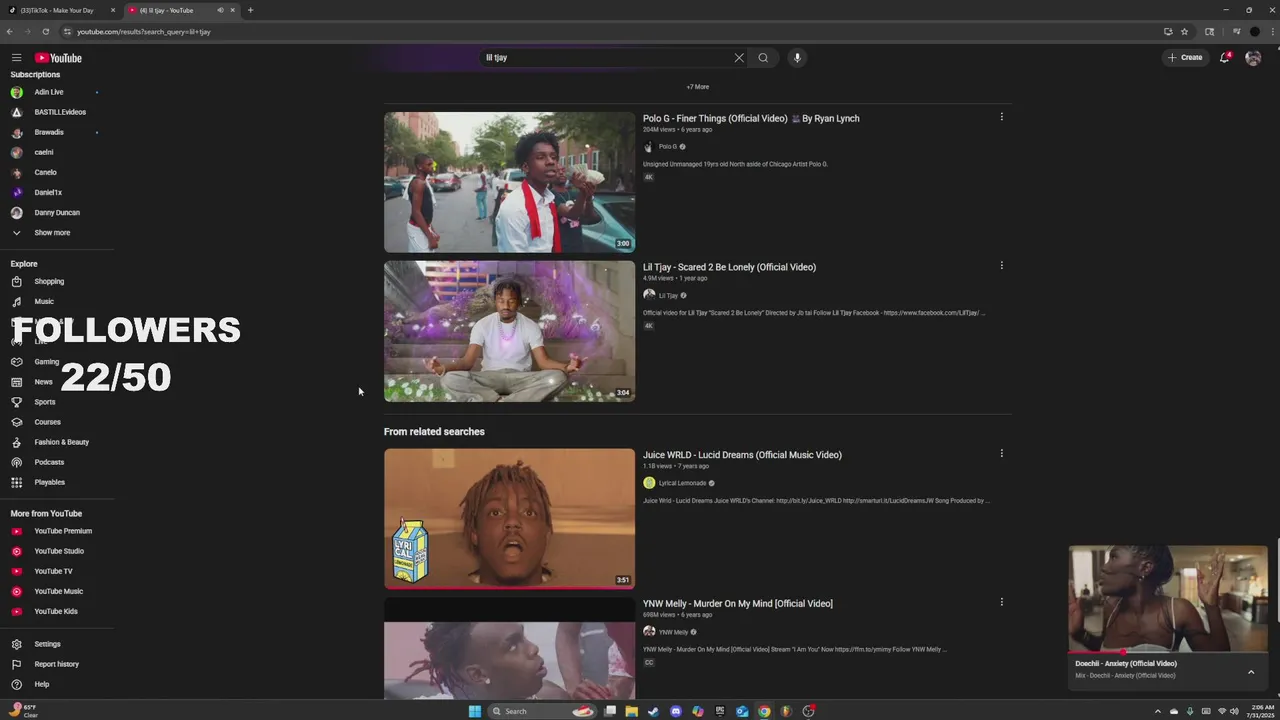Open more options for Scared 2 Be Lonely
1280x720 pixels.
click(1001, 266)
